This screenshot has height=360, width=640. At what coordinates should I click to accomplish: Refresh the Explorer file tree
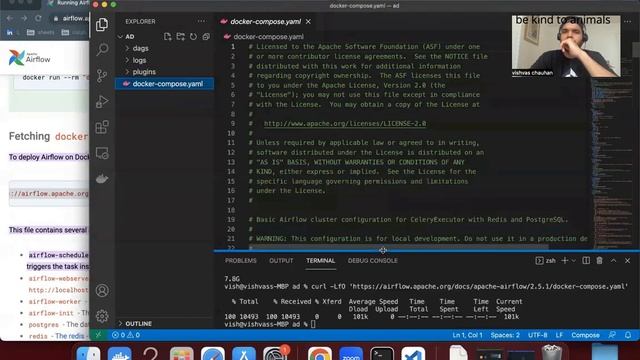[193, 37]
